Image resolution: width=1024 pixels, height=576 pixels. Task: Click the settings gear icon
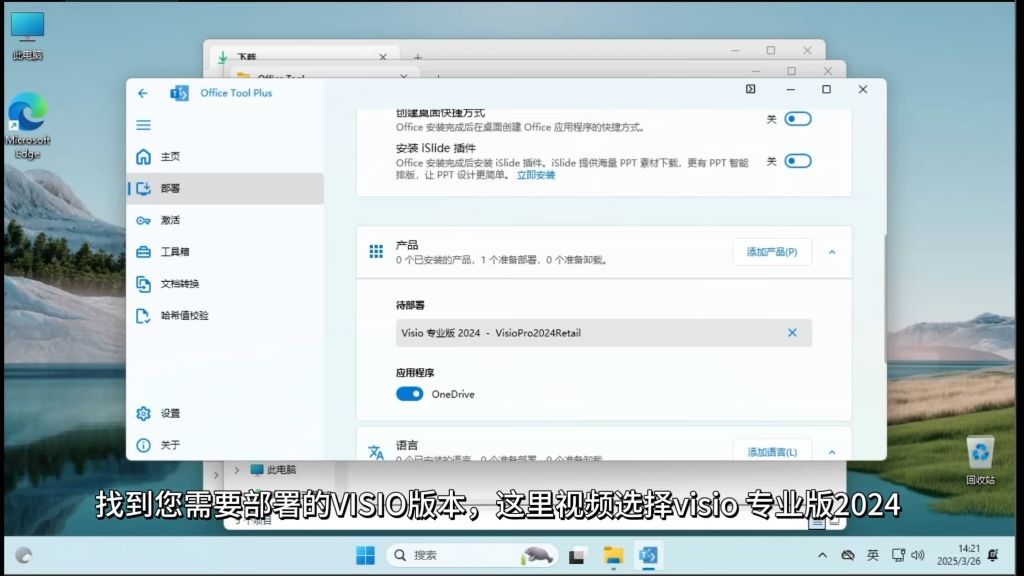[x=144, y=413]
